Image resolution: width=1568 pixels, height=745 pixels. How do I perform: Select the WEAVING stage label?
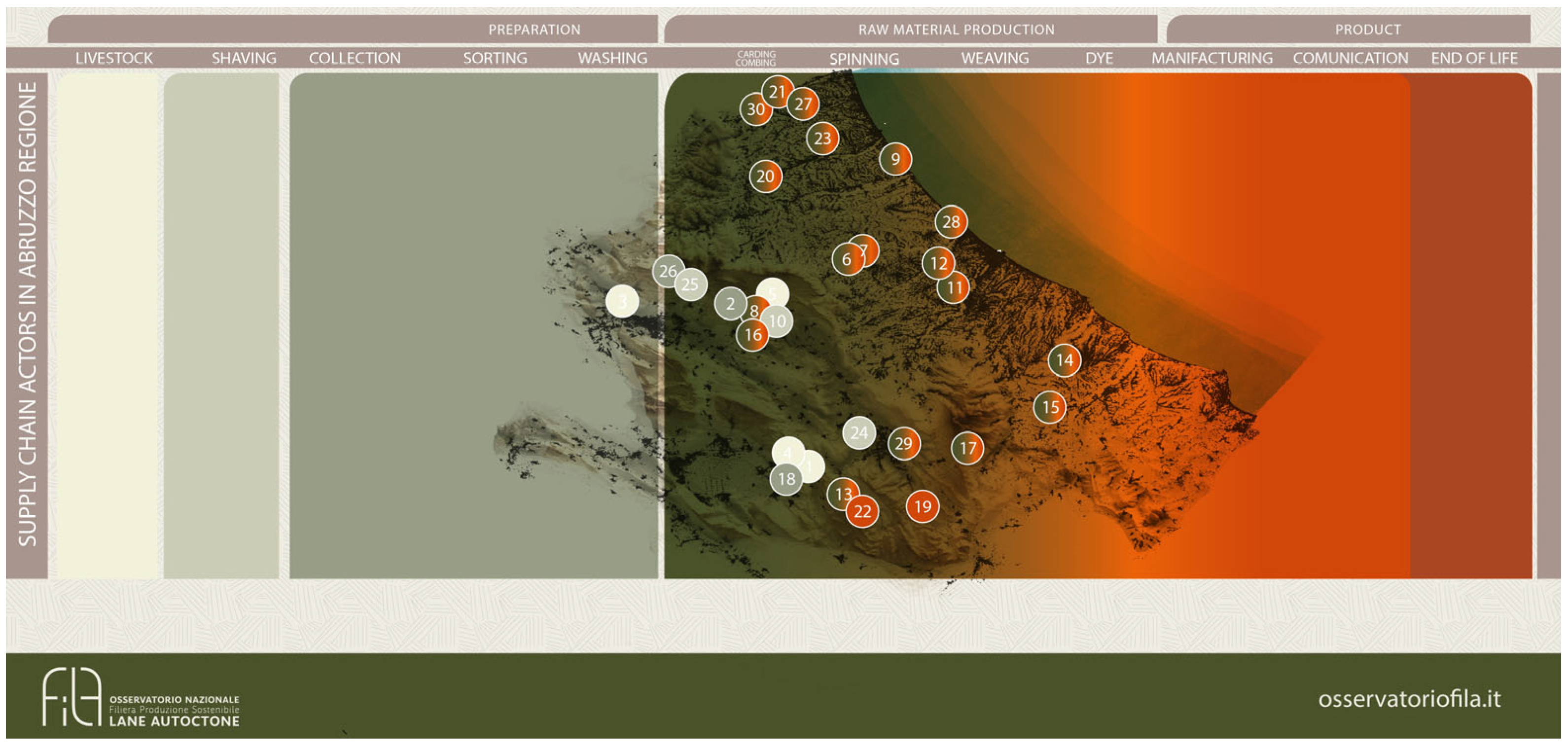coord(995,59)
